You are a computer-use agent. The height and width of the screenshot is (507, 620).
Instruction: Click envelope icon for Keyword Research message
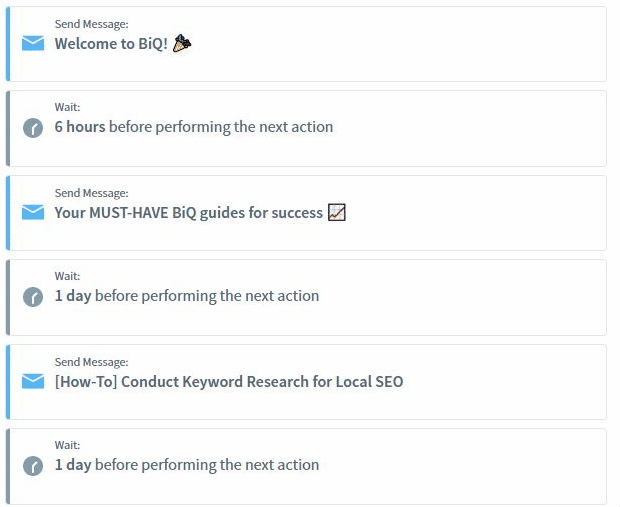click(33, 381)
